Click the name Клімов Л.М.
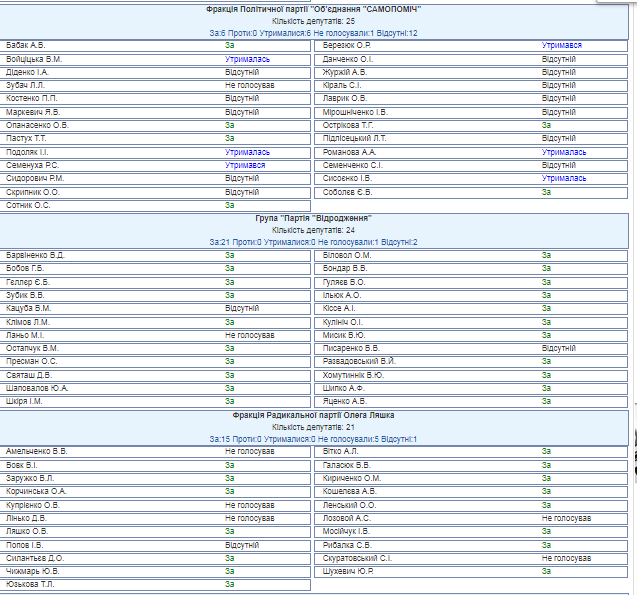This screenshot has width=637, height=595. pyautogui.click(x=27, y=322)
